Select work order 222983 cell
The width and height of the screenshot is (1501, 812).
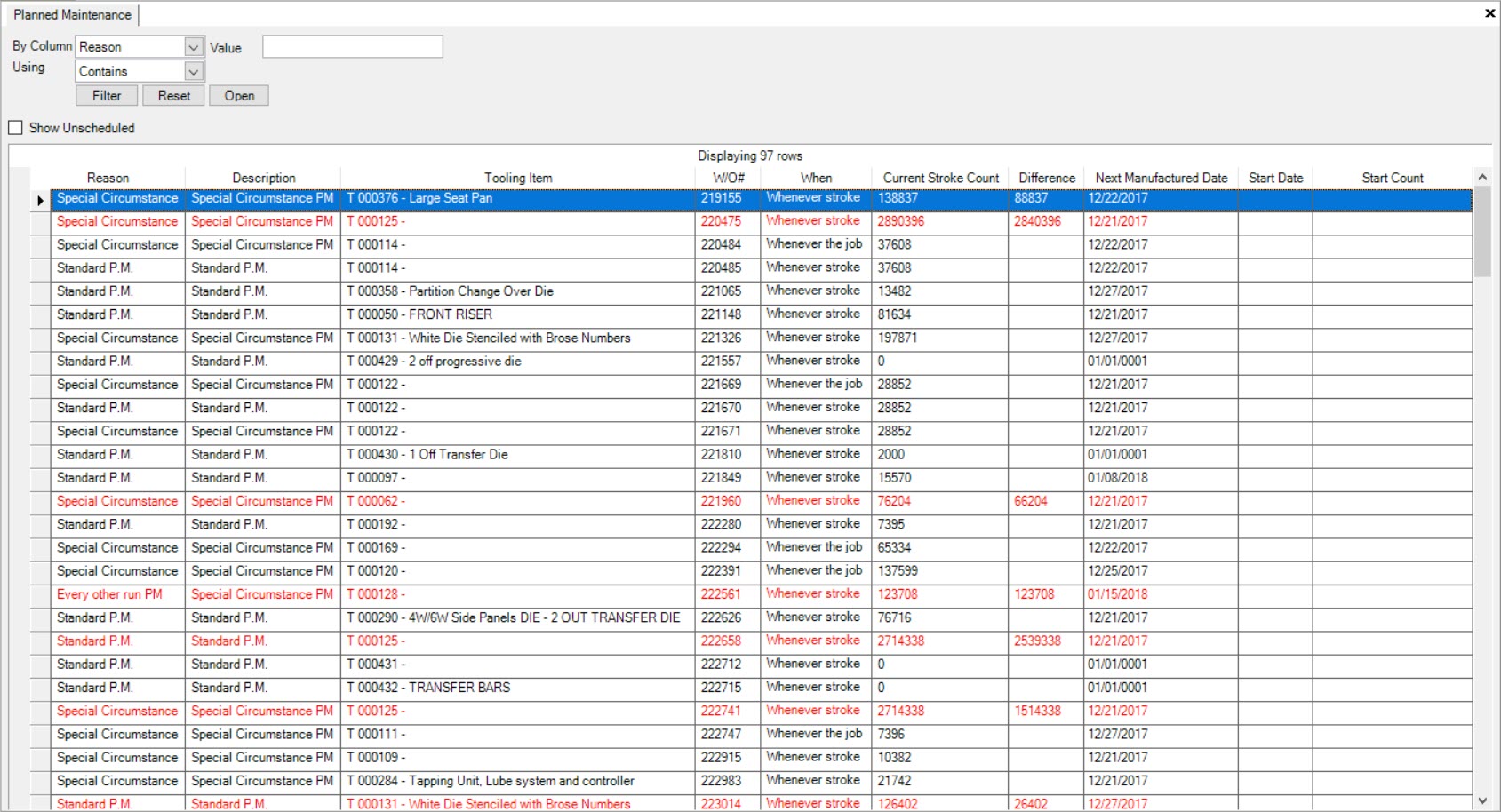point(728,782)
